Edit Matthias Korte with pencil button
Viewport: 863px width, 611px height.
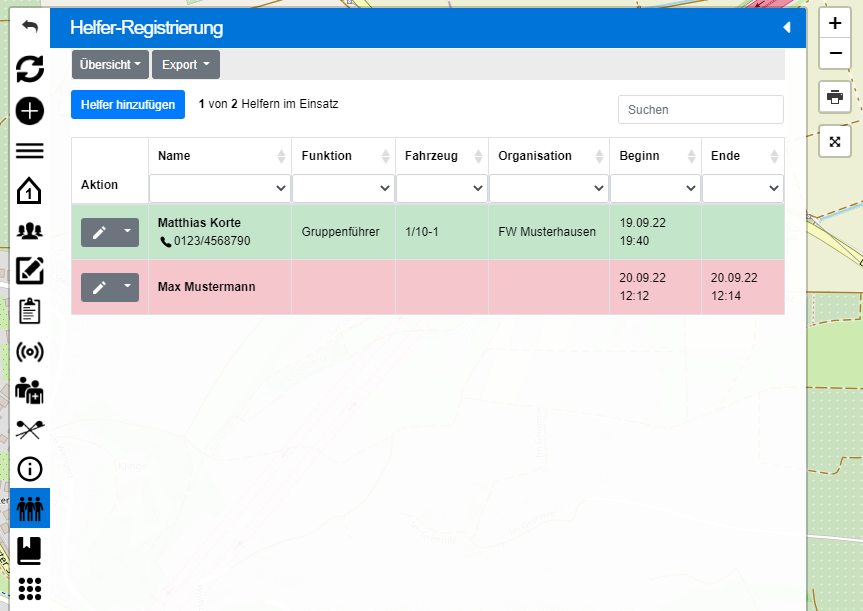tap(99, 232)
